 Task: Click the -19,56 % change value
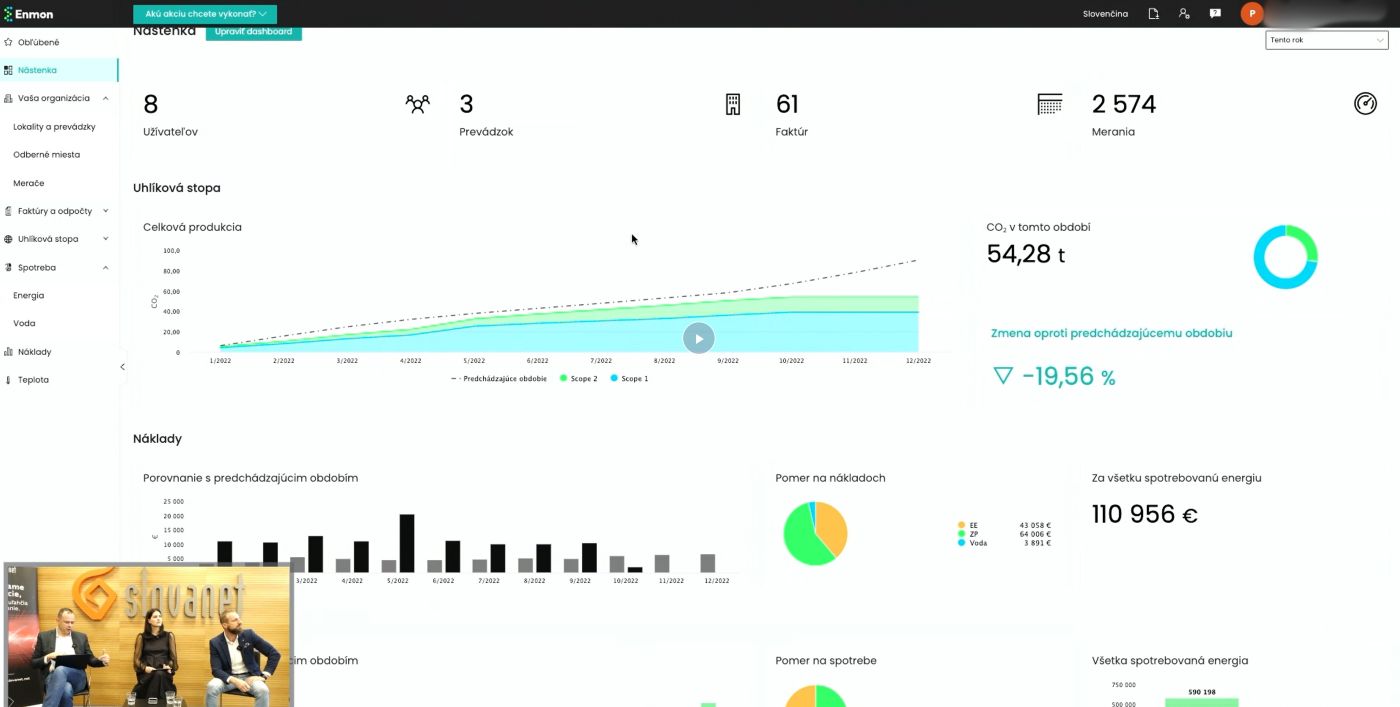(1068, 377)
